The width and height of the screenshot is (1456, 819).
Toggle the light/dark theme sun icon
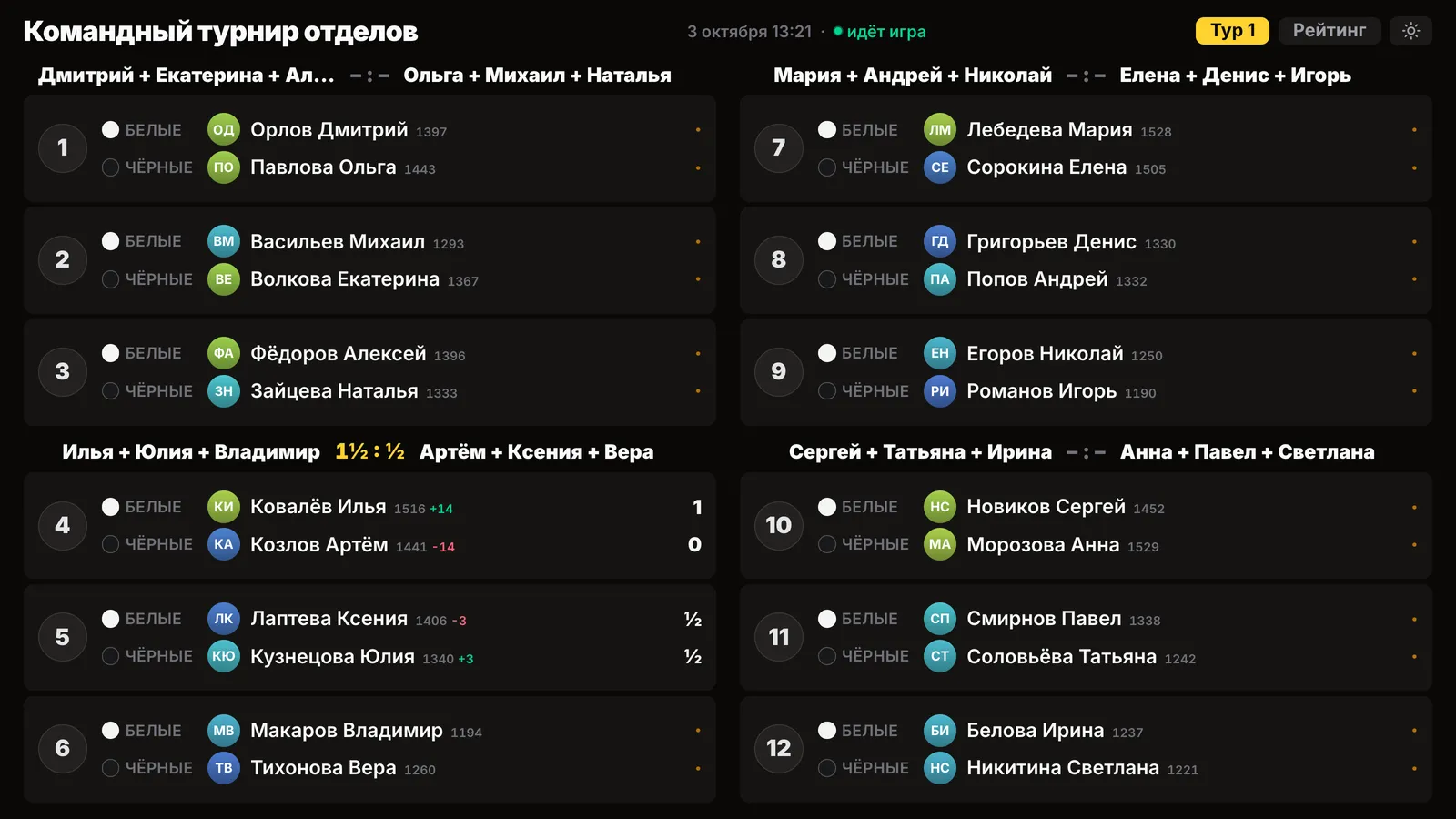(x=1410, y=31)
